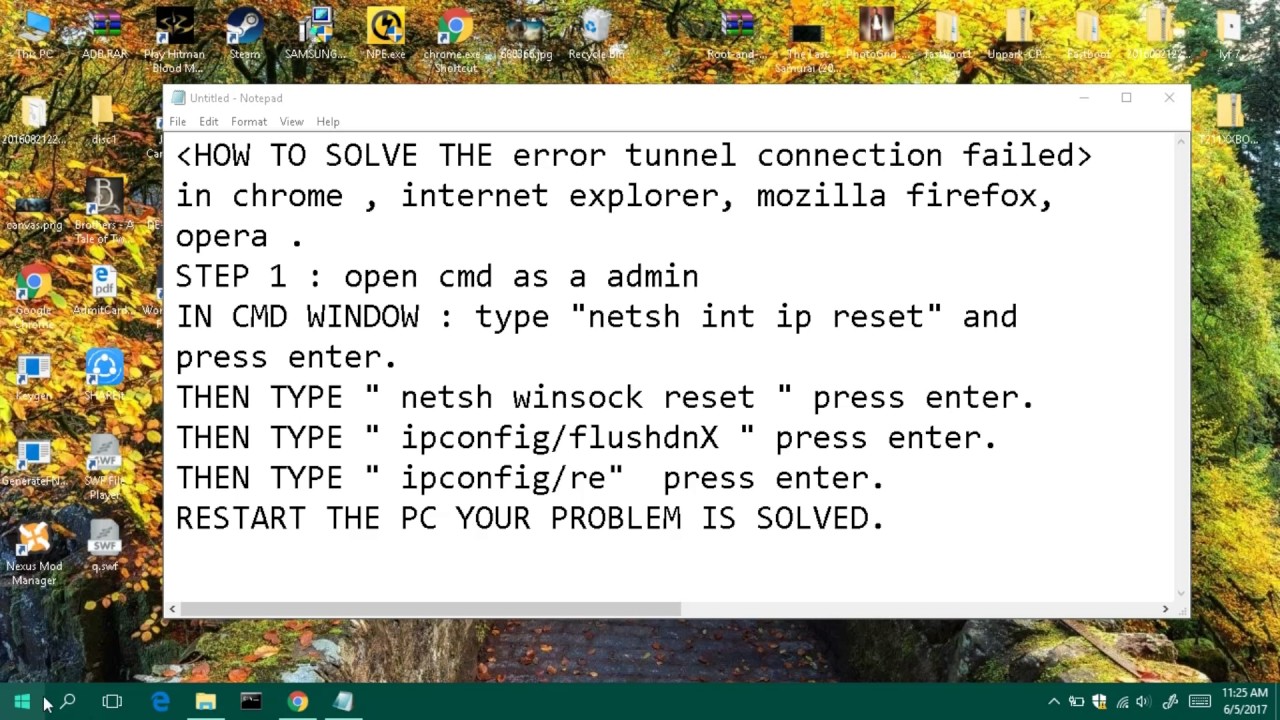Show hidden system tray icons chevron
Screen dimensions: 1280x720
[x=1054, y=702]
